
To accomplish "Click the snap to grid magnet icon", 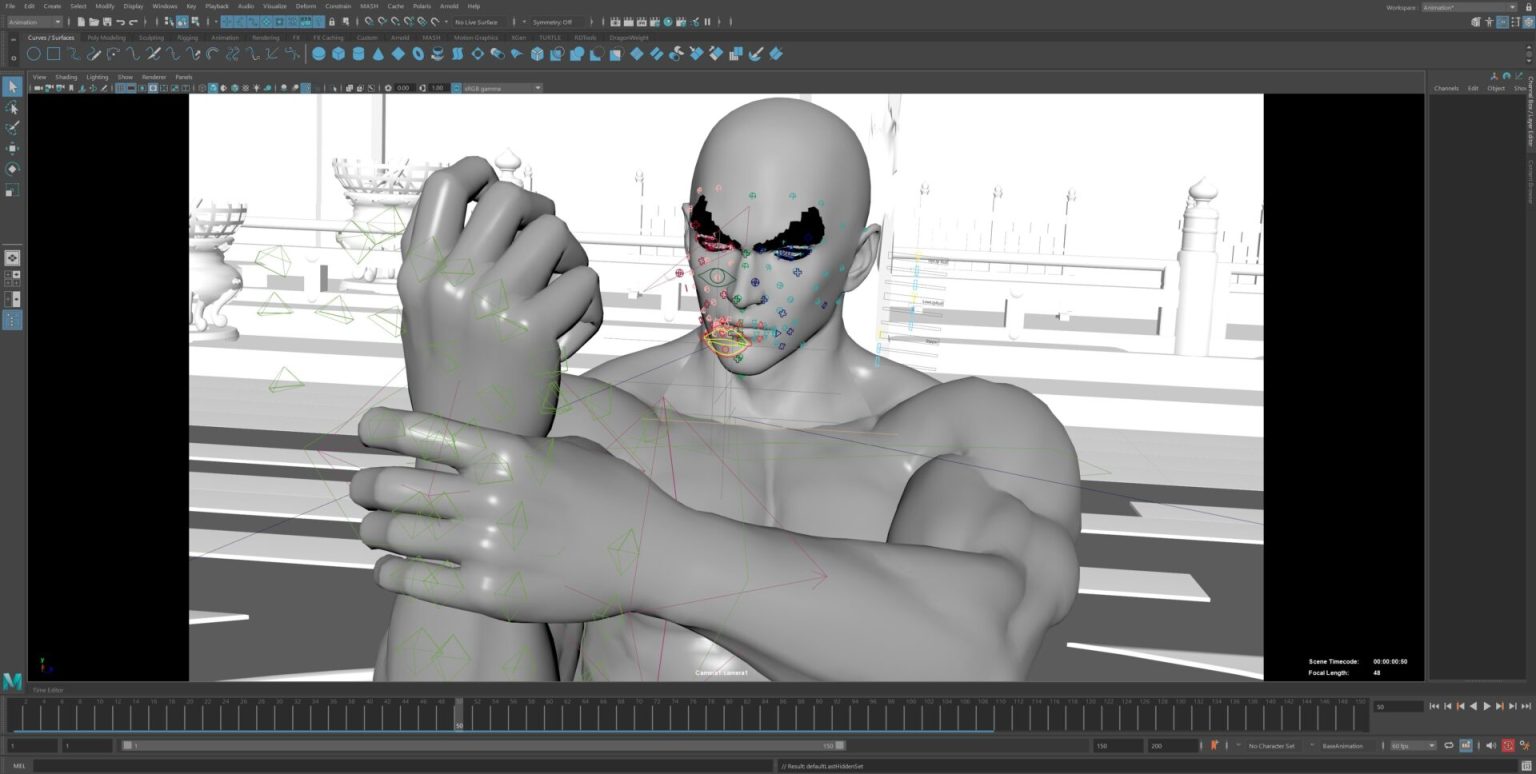I will (x=226, y=22).
